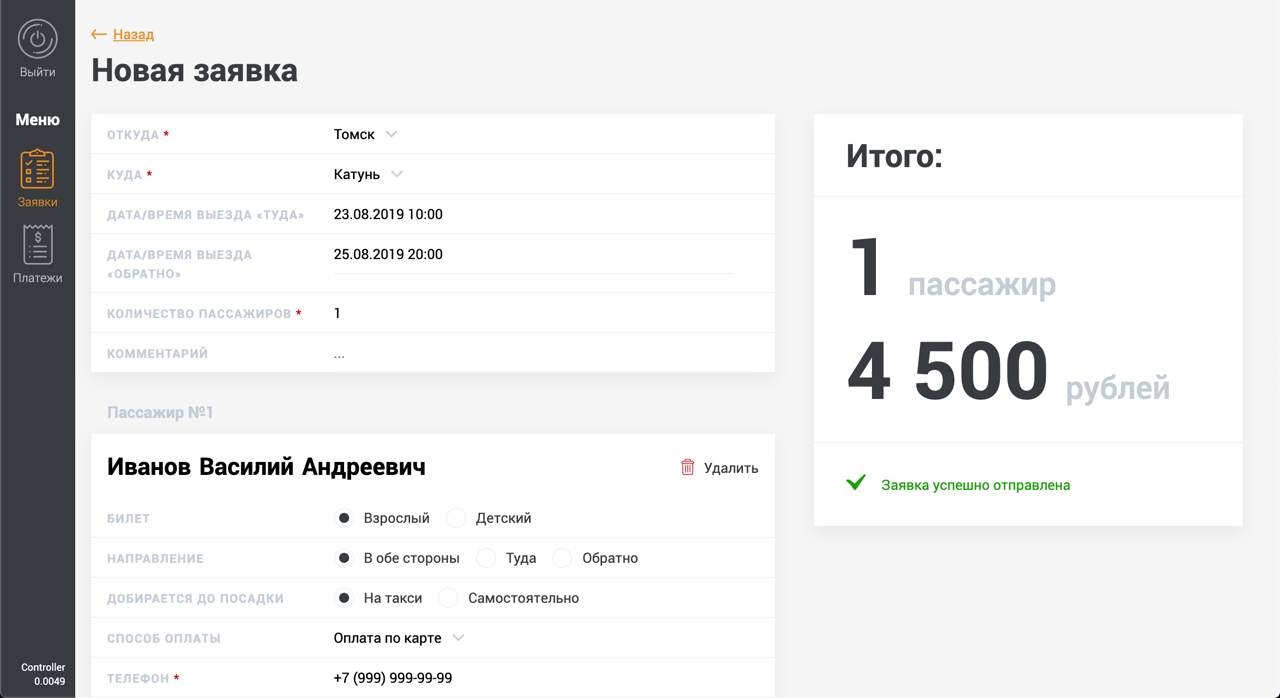Expand the Томск departure dropdown
Image resolution: width=1280 pixels, height=698 pixels.
pyautogui.click(x=365, y=134)
